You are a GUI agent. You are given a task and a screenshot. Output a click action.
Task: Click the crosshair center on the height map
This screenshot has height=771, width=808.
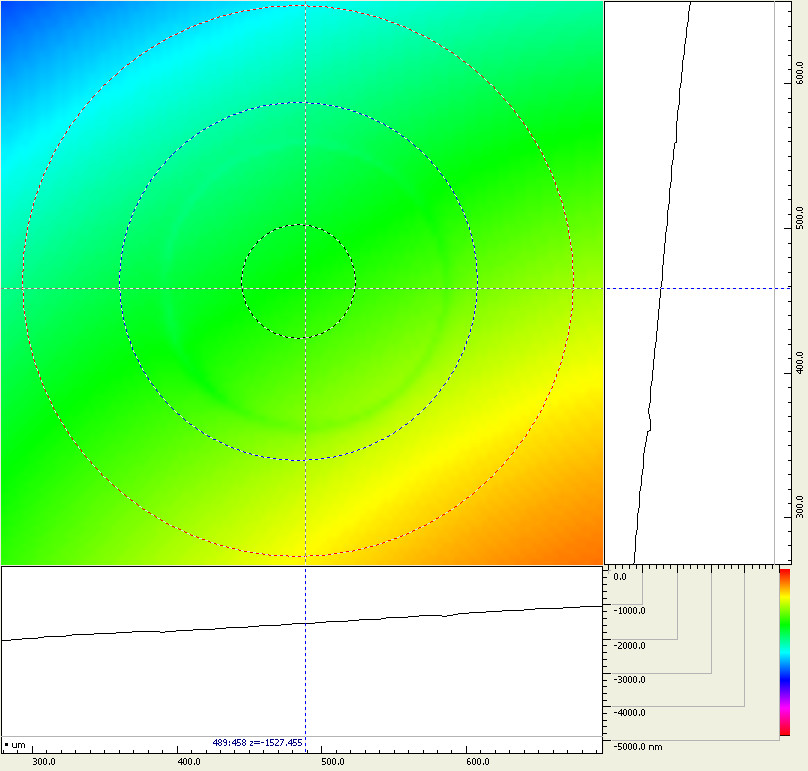(305, 289)
